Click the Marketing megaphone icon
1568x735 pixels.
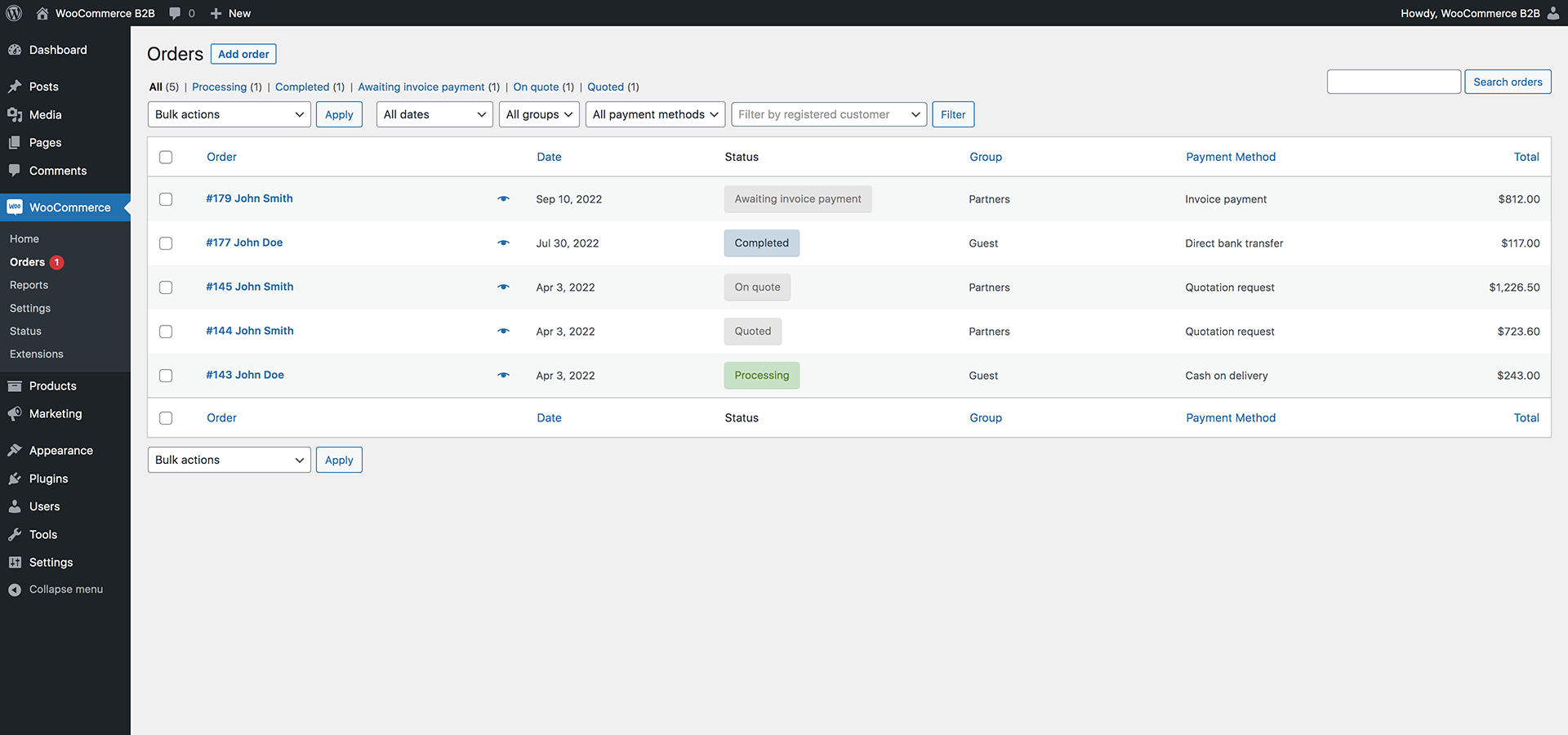(15, 414)
